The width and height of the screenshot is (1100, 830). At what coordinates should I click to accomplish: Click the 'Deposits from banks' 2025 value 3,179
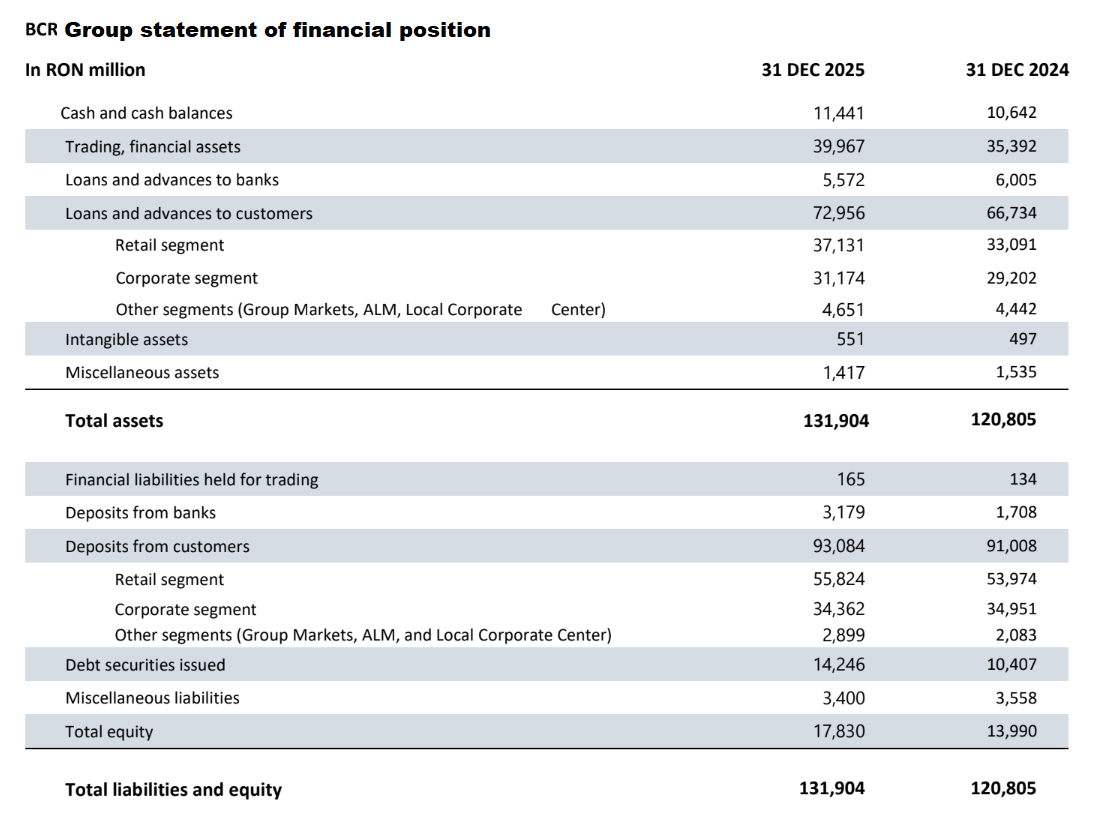click(844, 512)
